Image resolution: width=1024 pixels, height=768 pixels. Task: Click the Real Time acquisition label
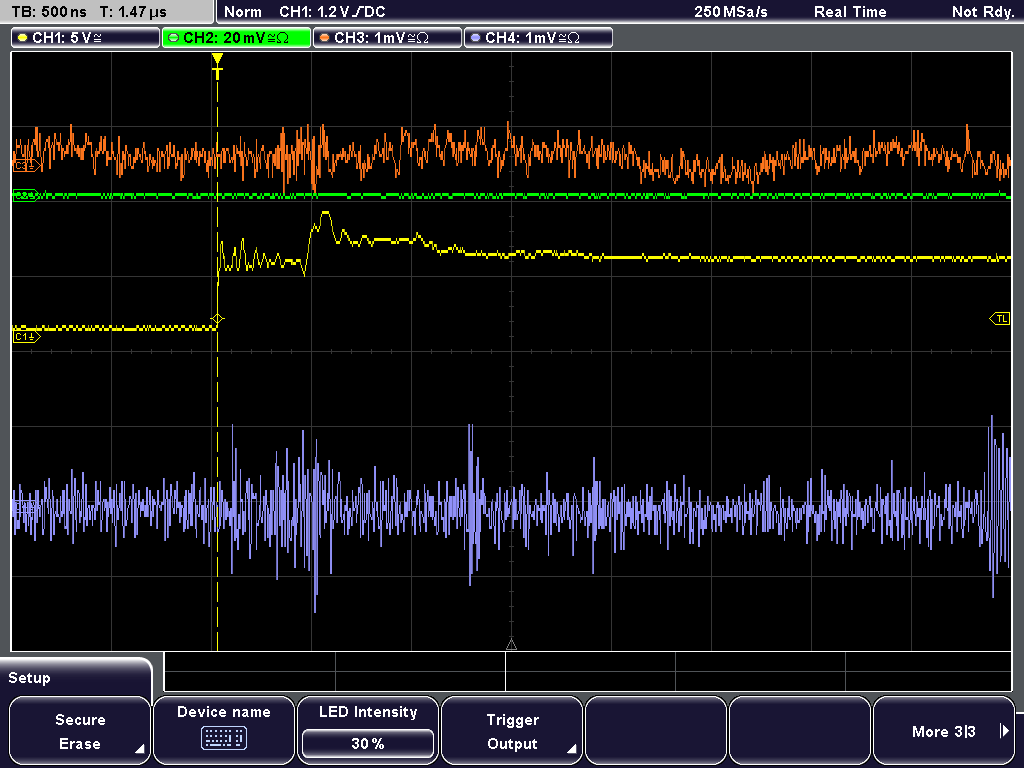point(850,12)
